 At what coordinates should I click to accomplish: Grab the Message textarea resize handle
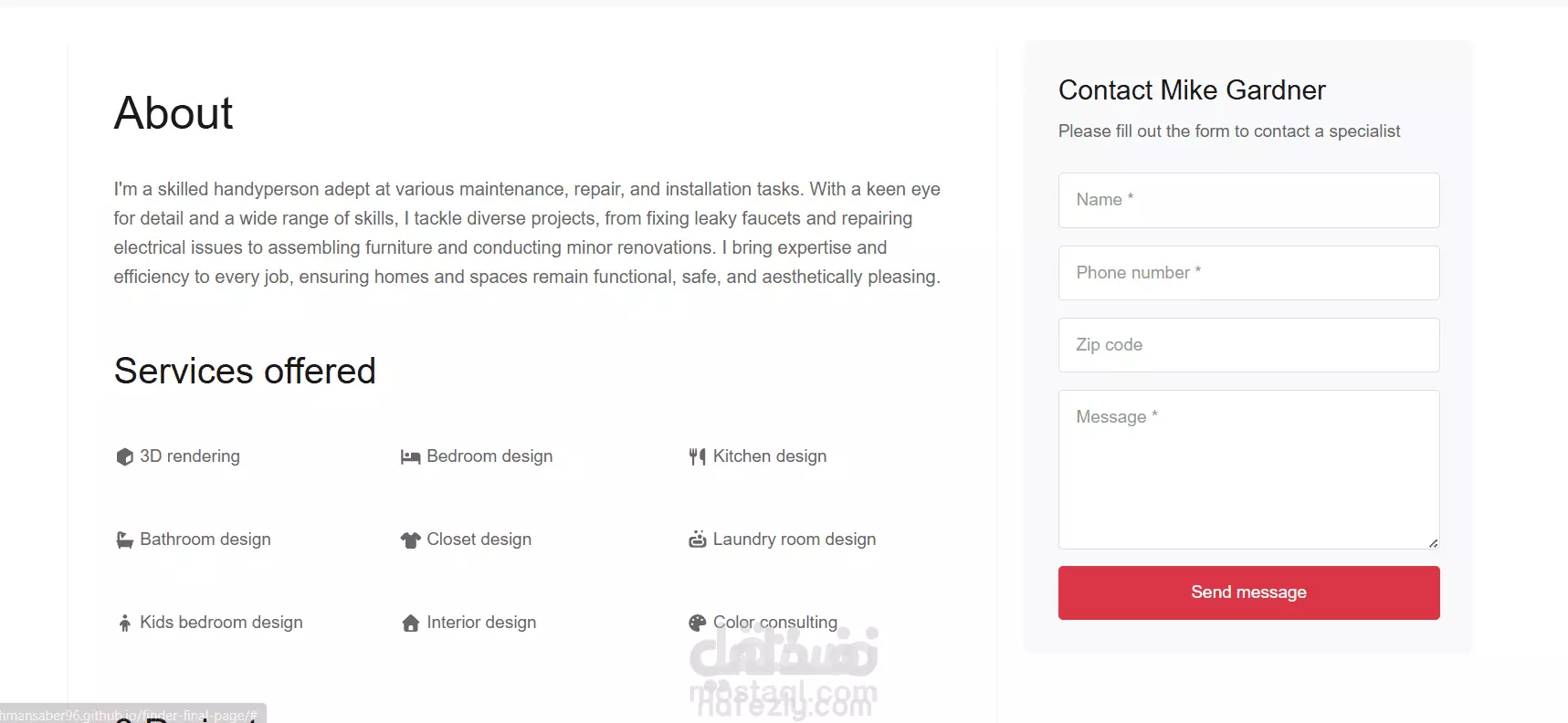[x=1433, y=543]
